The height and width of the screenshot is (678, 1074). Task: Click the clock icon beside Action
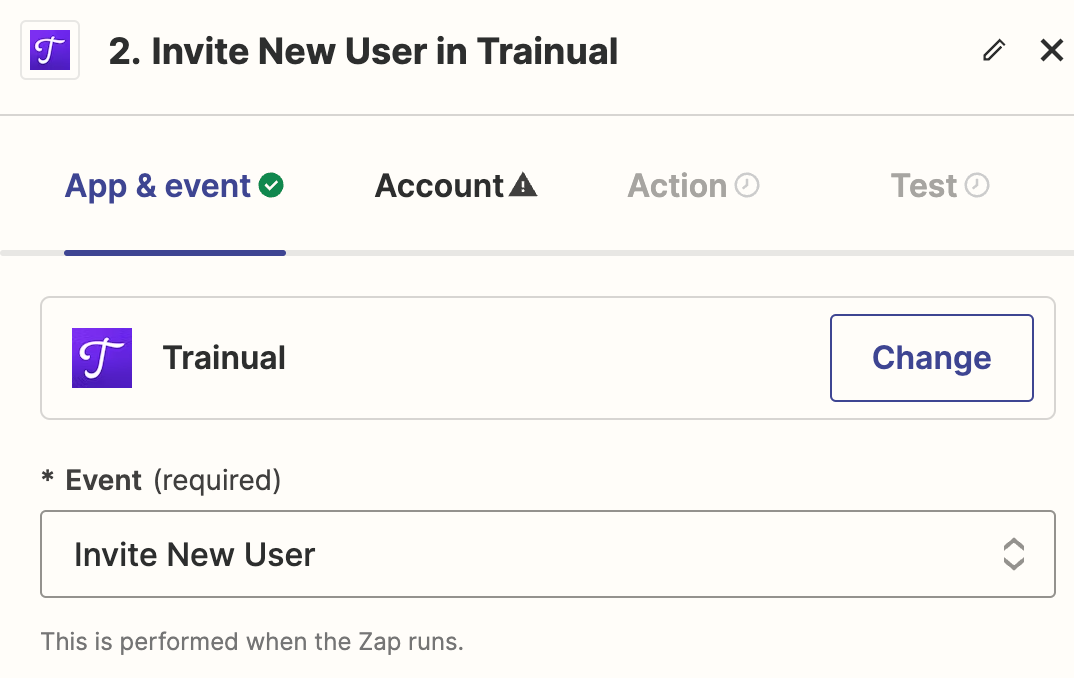[x=747, y=185]
